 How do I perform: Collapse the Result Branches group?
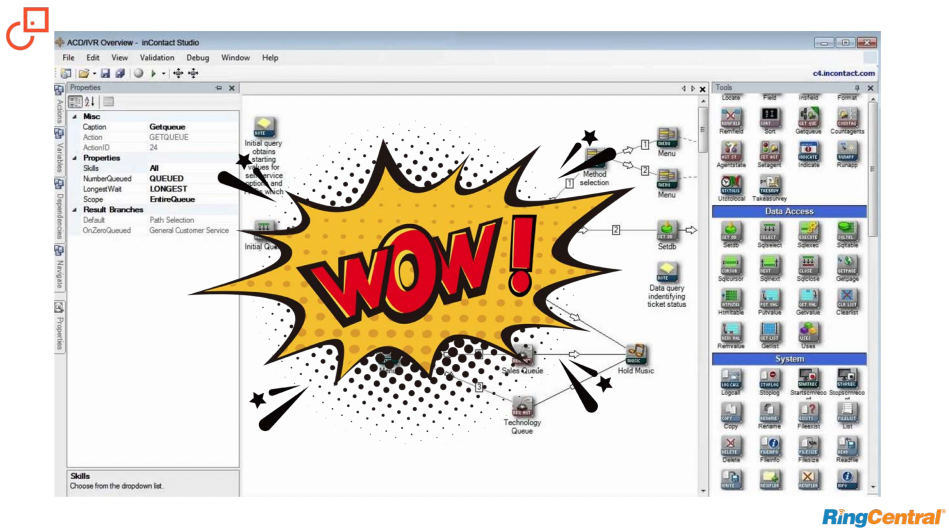point(75,210)
